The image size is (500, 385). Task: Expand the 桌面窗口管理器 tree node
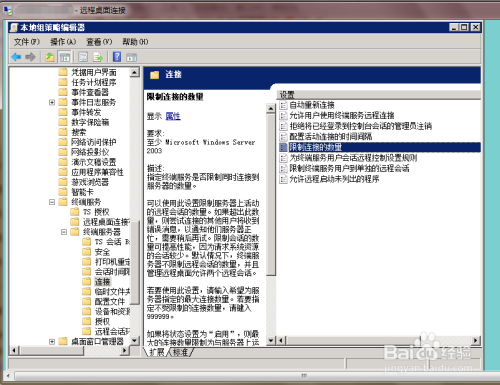(52, 342)
